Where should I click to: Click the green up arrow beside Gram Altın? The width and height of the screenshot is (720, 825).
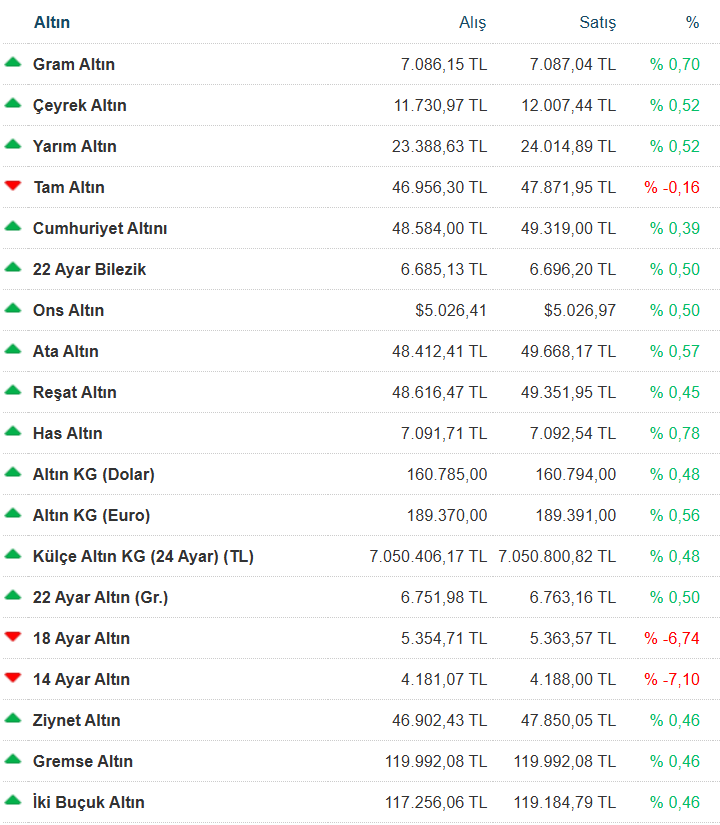(x=13, y=62)
